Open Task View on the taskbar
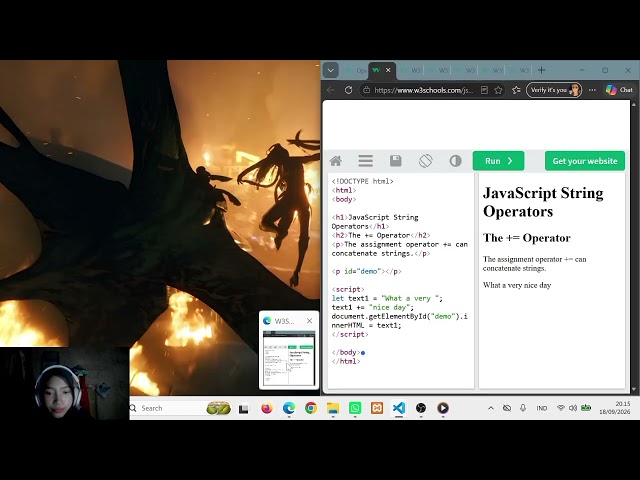 click(244, 409)
